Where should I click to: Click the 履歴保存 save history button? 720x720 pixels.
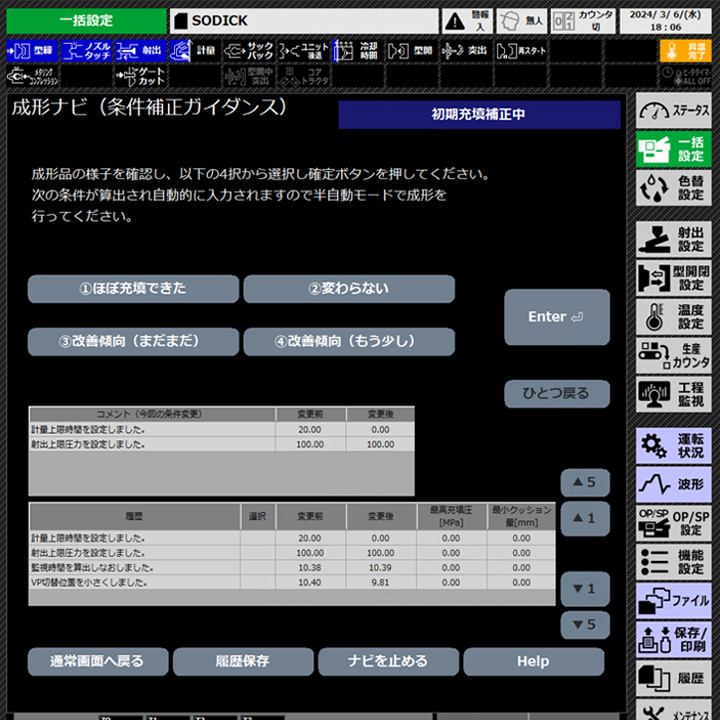[x=242, y=661]
